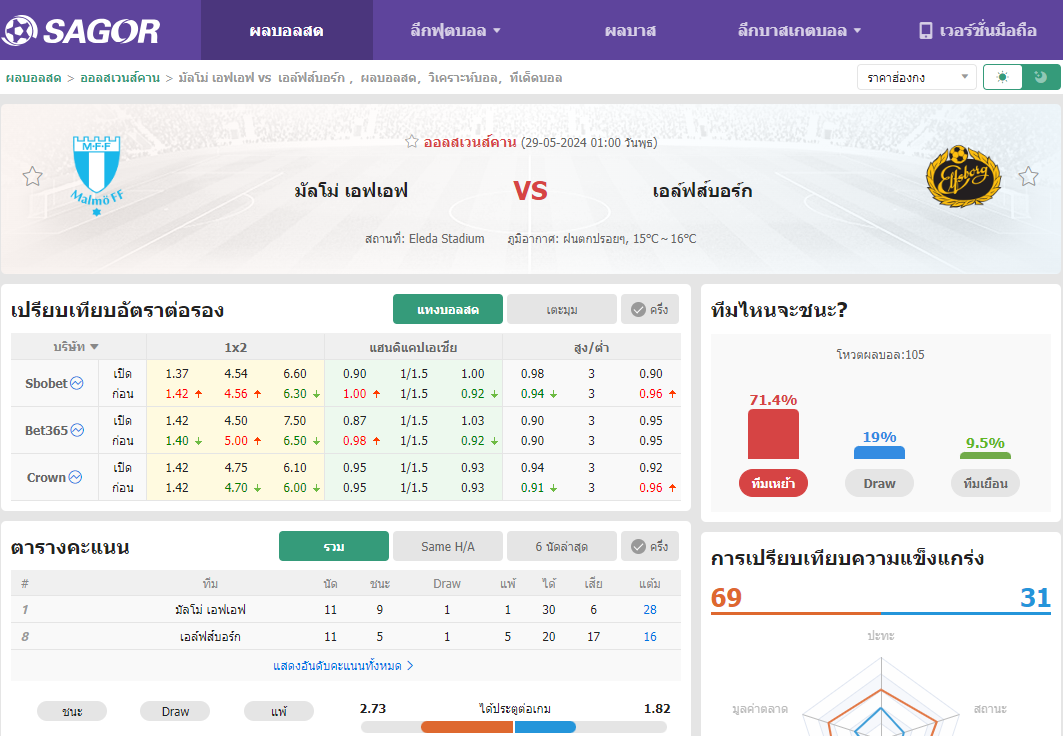Switch to dark mode moon toggle

1041,77
